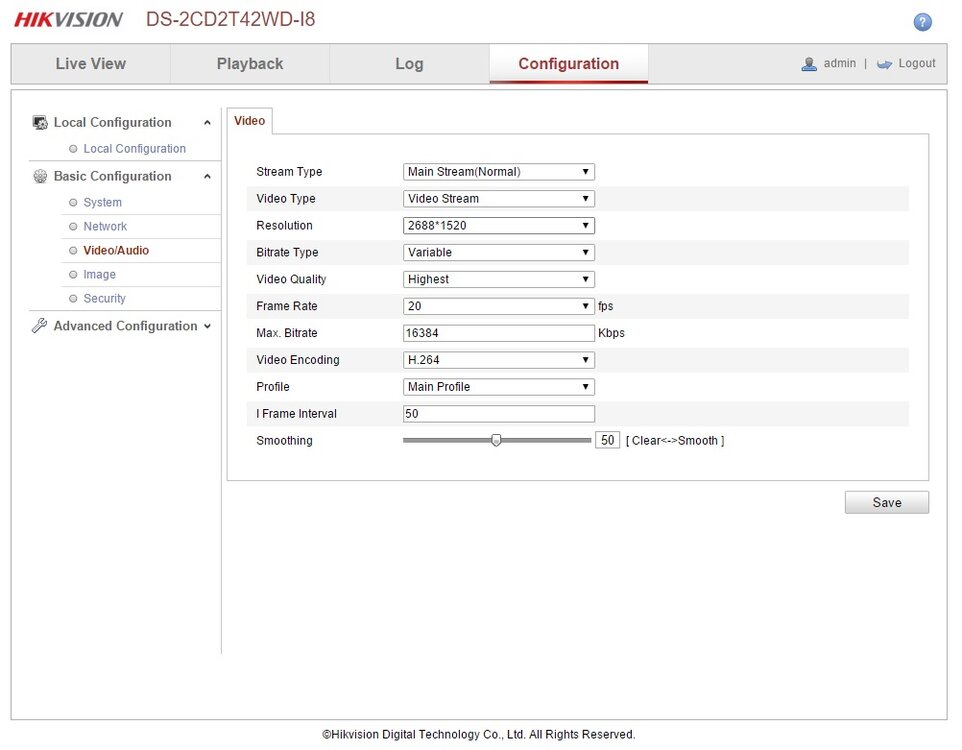Select Security in the sidebar
Image resolution: width=962 pixels, height=750 pixels.
pyautogui.click(x=104, y=299)
